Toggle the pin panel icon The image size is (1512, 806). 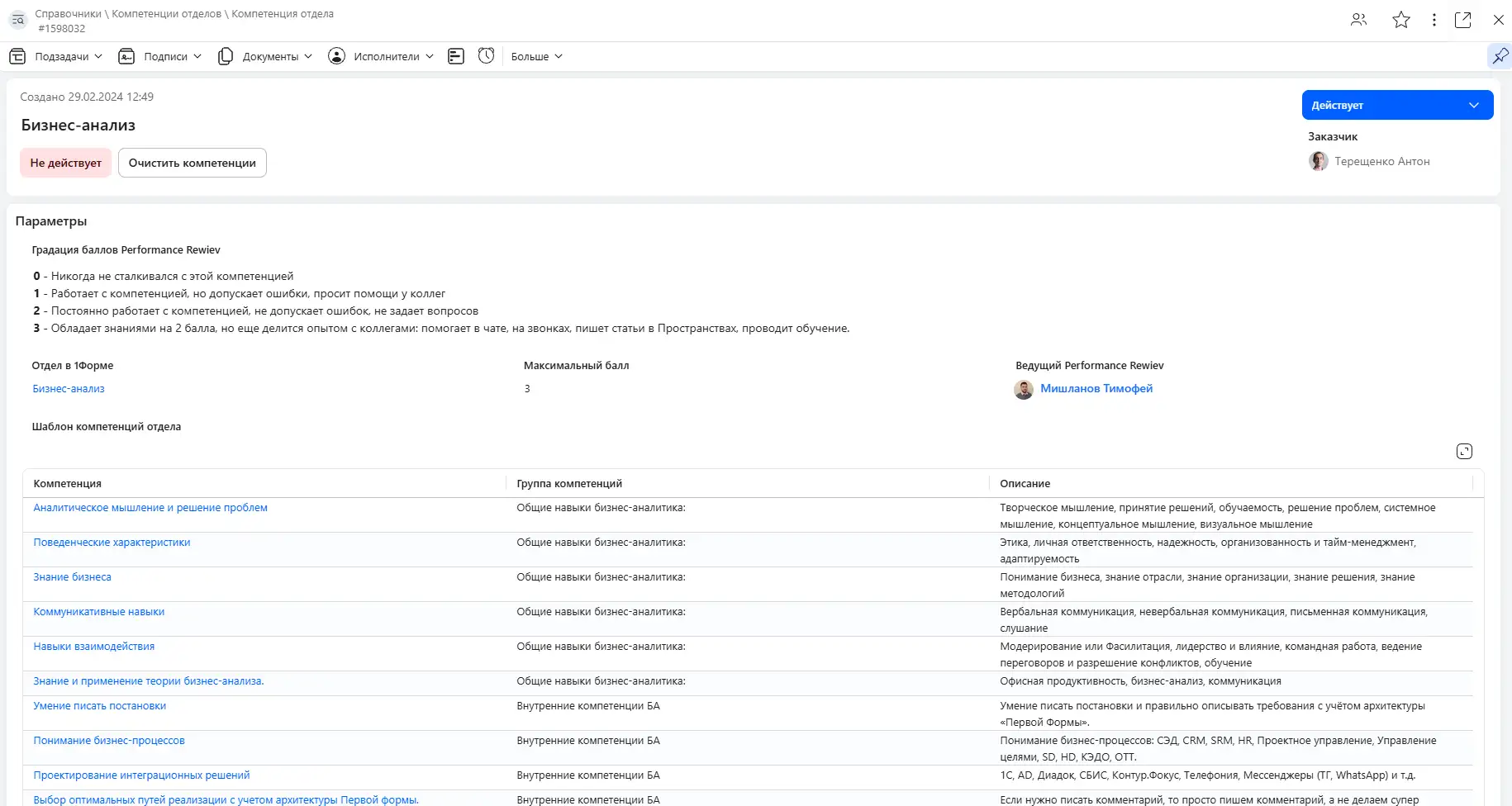1500,56
